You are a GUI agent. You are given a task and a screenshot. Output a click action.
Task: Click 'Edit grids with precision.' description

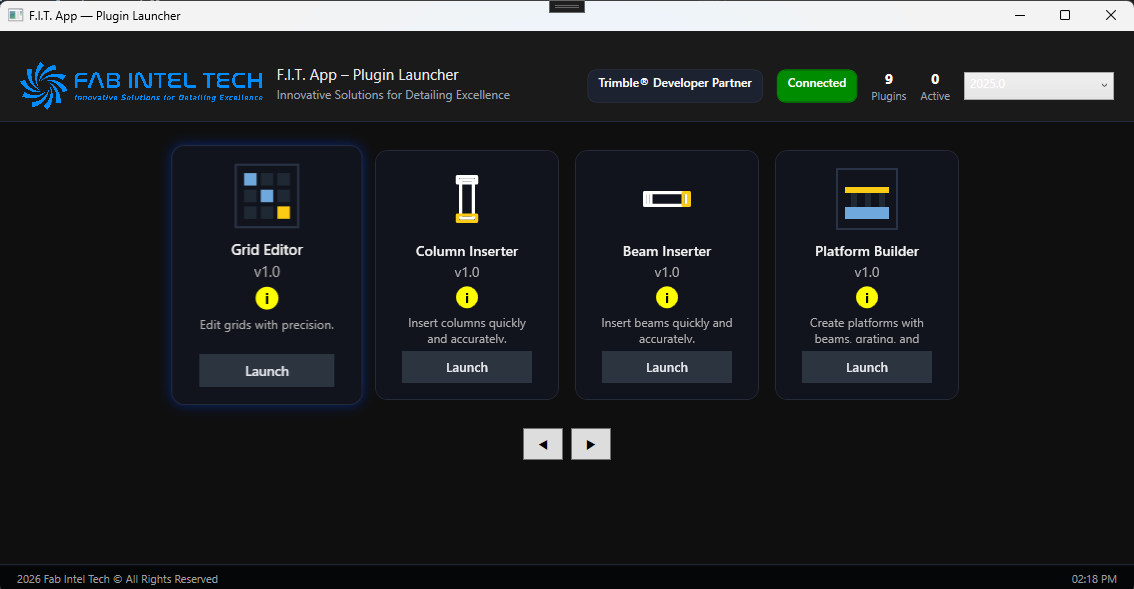pyautogui.click(x=267, y=325)
